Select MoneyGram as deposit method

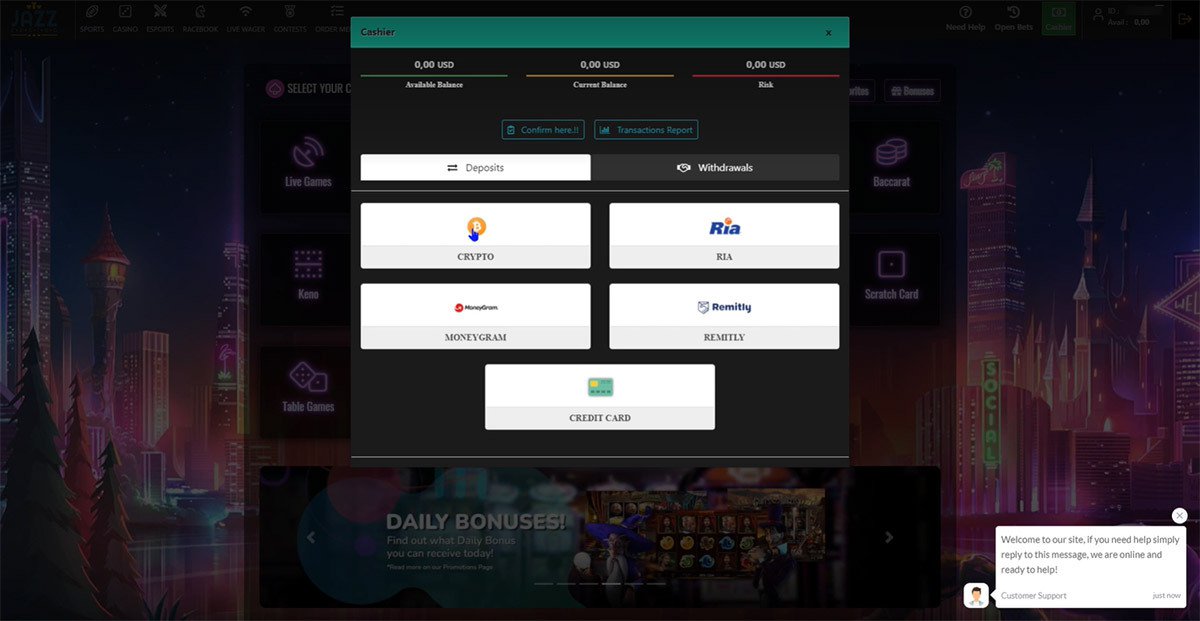(475, 316)
